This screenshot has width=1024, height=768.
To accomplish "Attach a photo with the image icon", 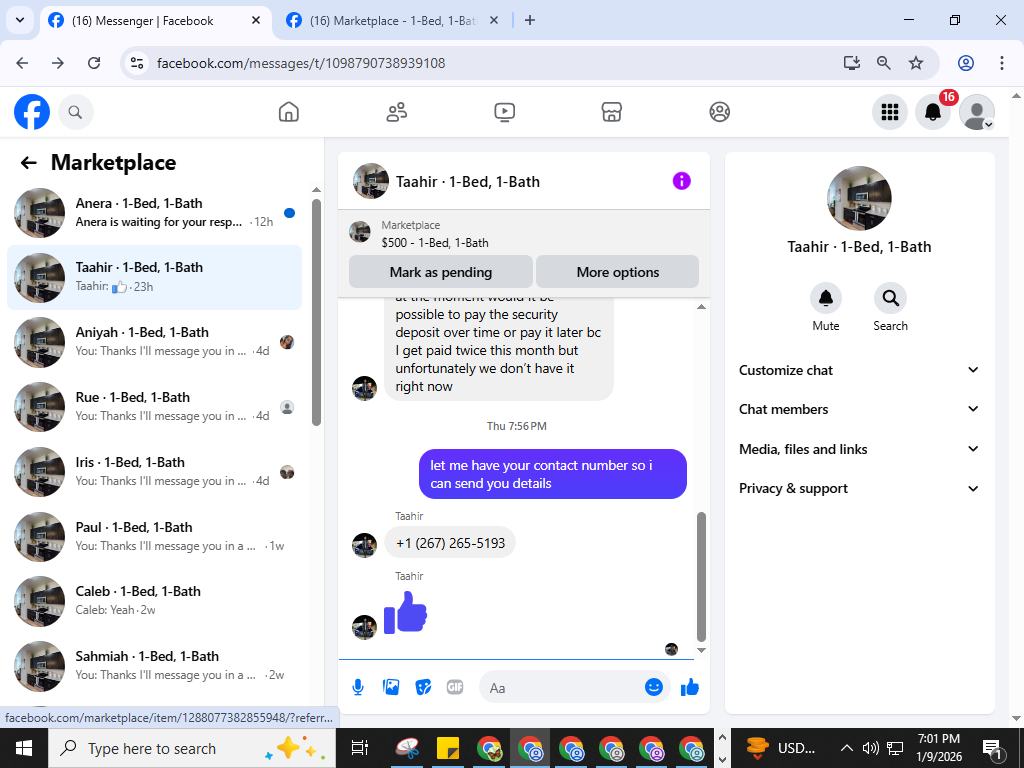I will pos(391,687).
